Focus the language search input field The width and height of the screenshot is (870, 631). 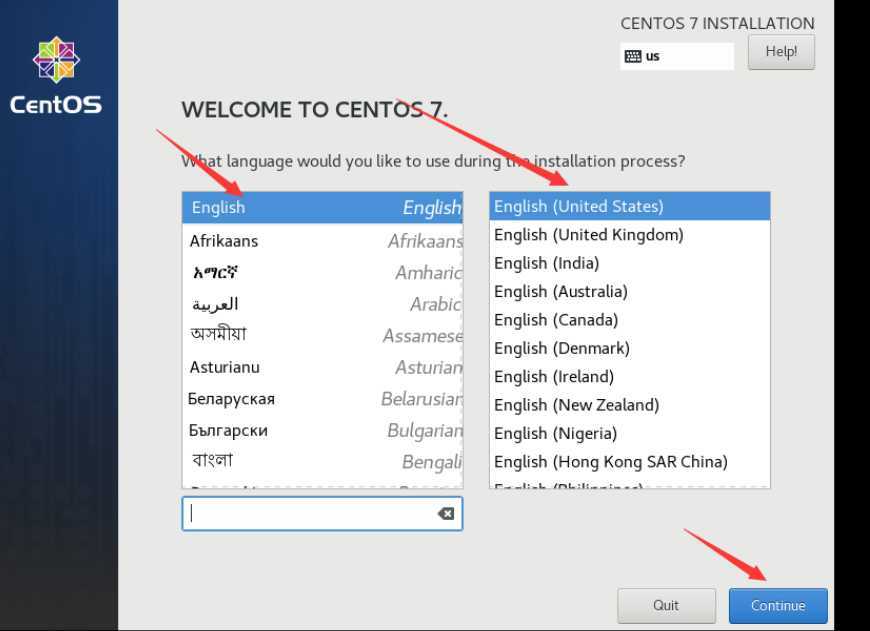tap(322, 514)
